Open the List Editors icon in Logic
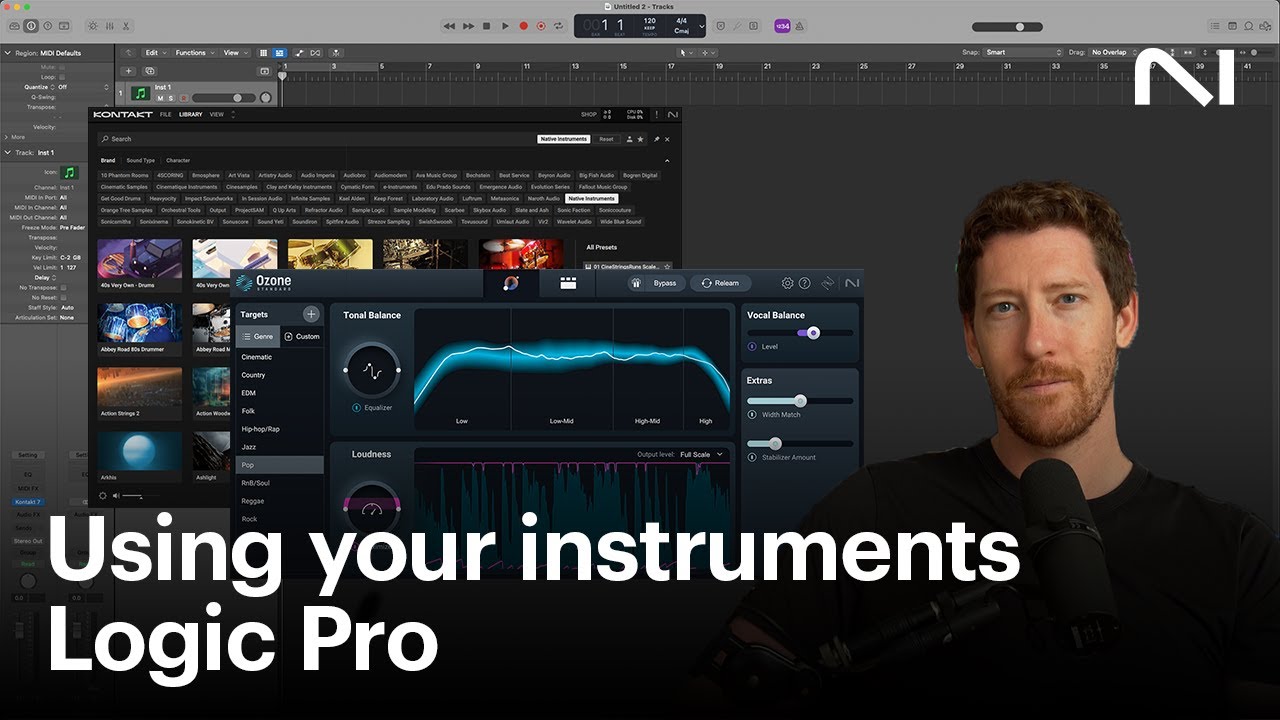The width and height of the screenshot is (1280, 720). tap(1213, 25)
